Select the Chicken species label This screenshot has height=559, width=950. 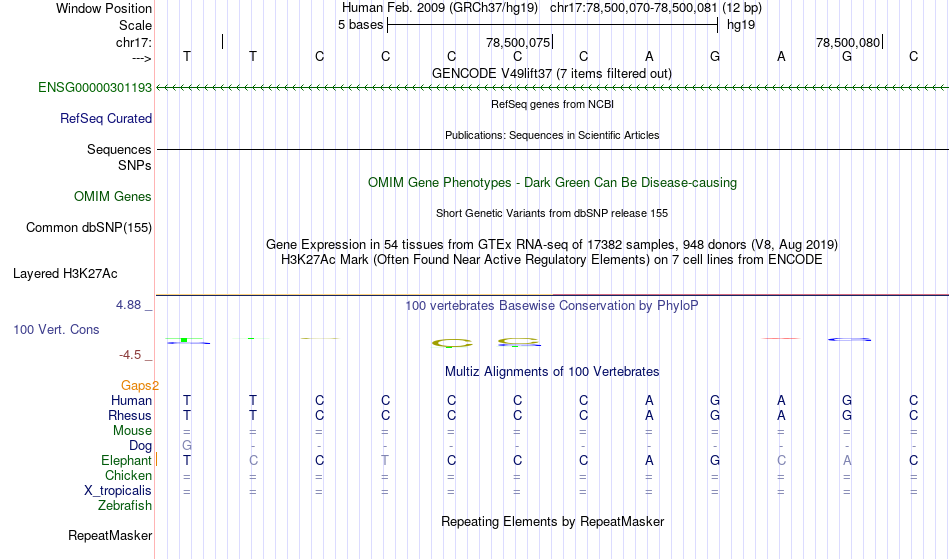pyautogui.click(x=128, y=475)
